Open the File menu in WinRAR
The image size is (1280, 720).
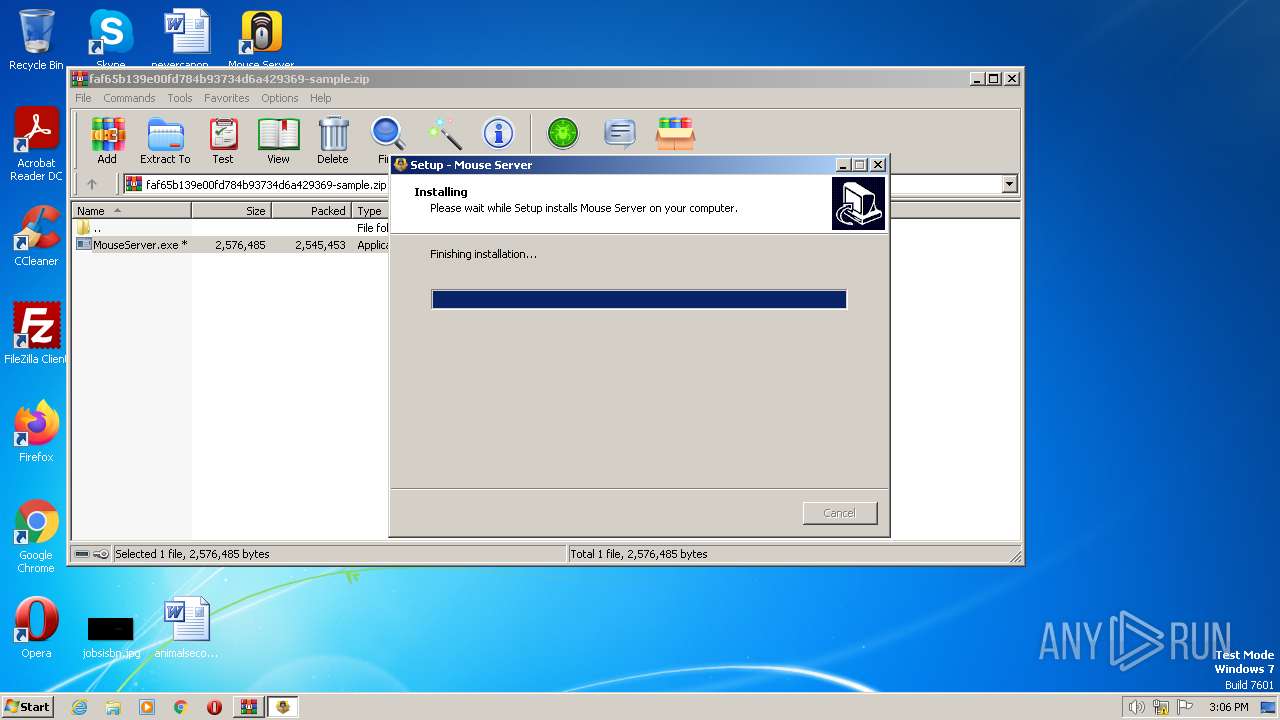pos(83,98)
